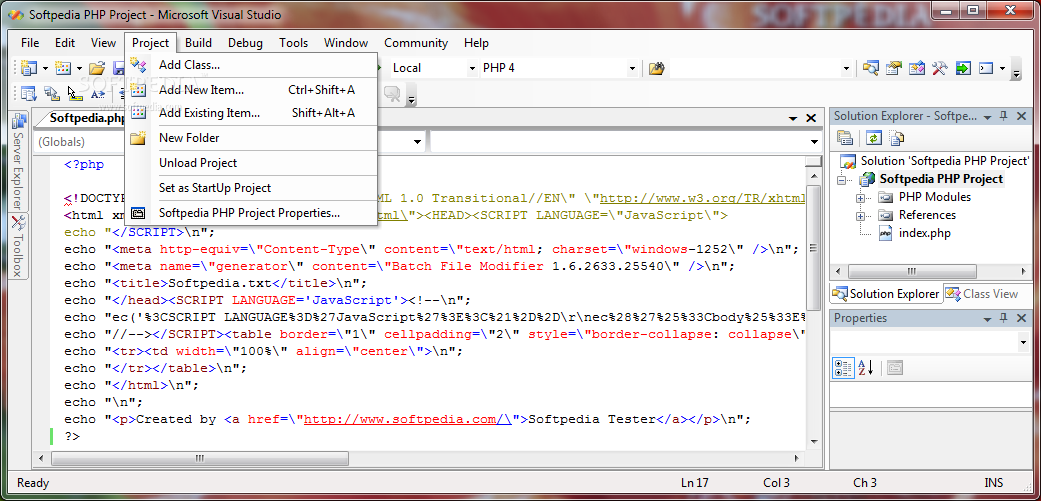Open the Local configuration dropdown

pyautogui.click(x=472, y=68)
